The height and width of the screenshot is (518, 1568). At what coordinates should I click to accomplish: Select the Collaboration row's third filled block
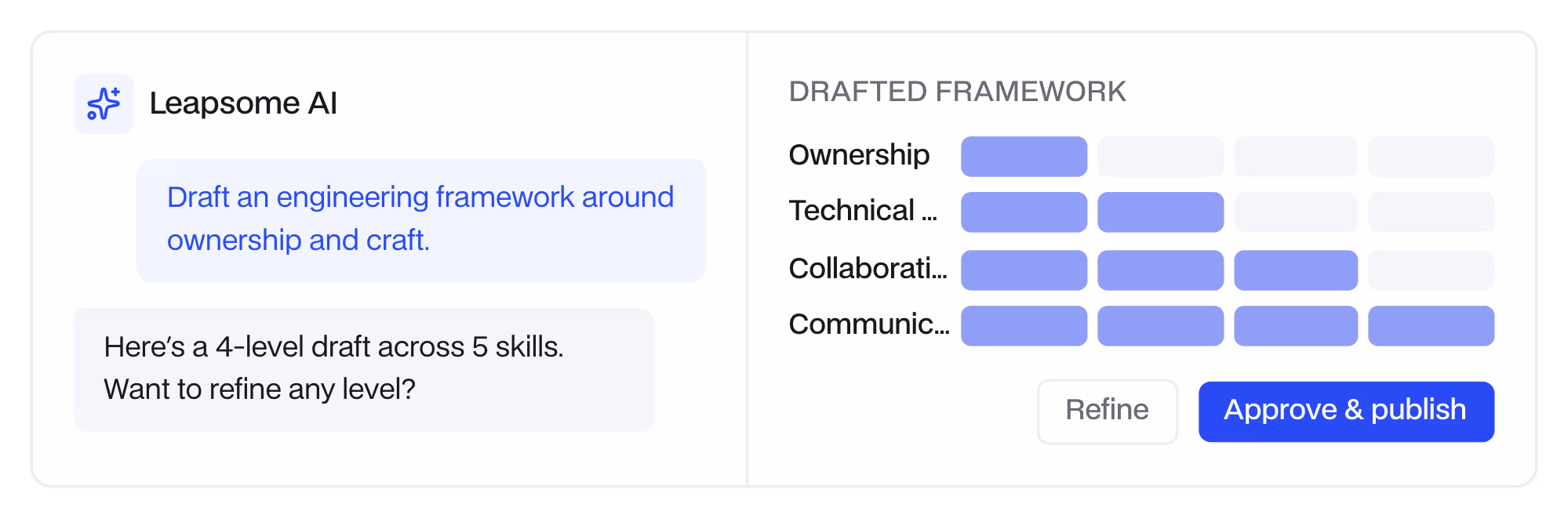click(1296, 270)
